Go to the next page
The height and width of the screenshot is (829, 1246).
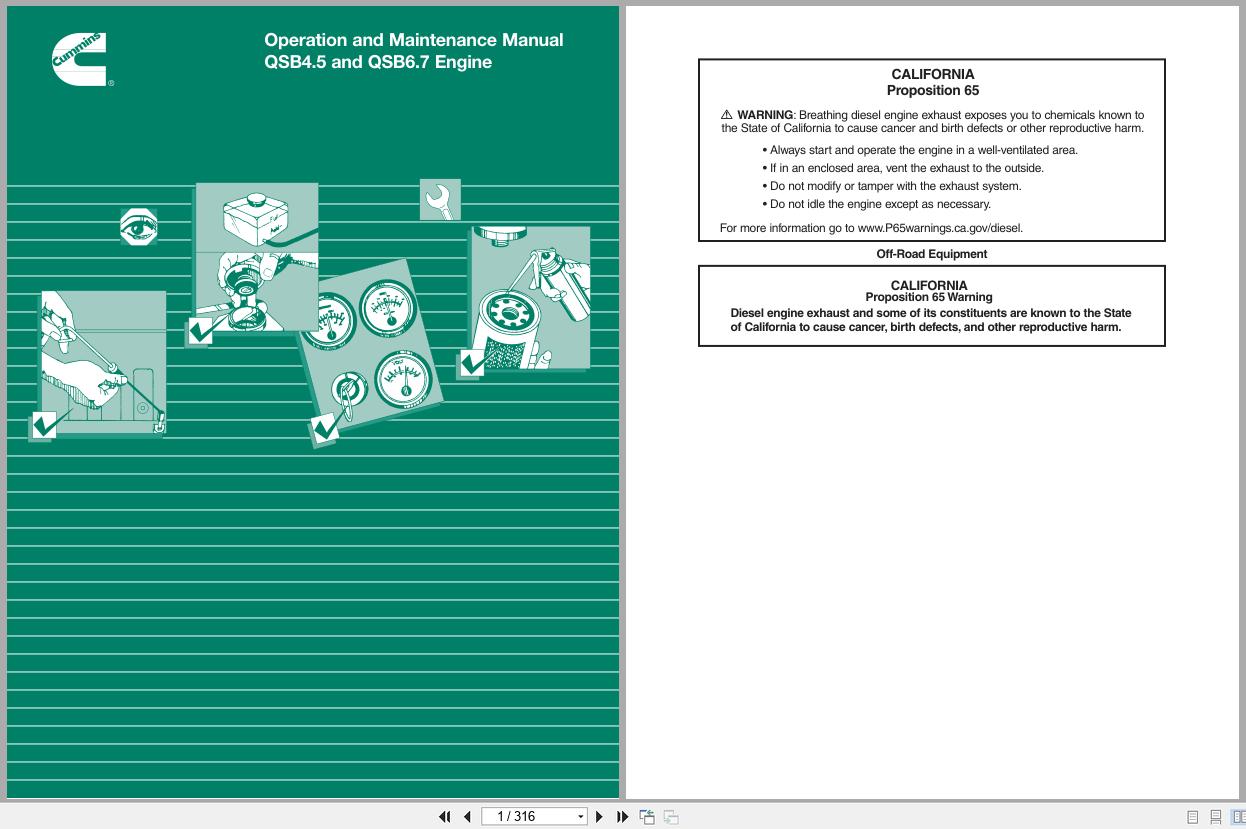(x=599, y=817)
